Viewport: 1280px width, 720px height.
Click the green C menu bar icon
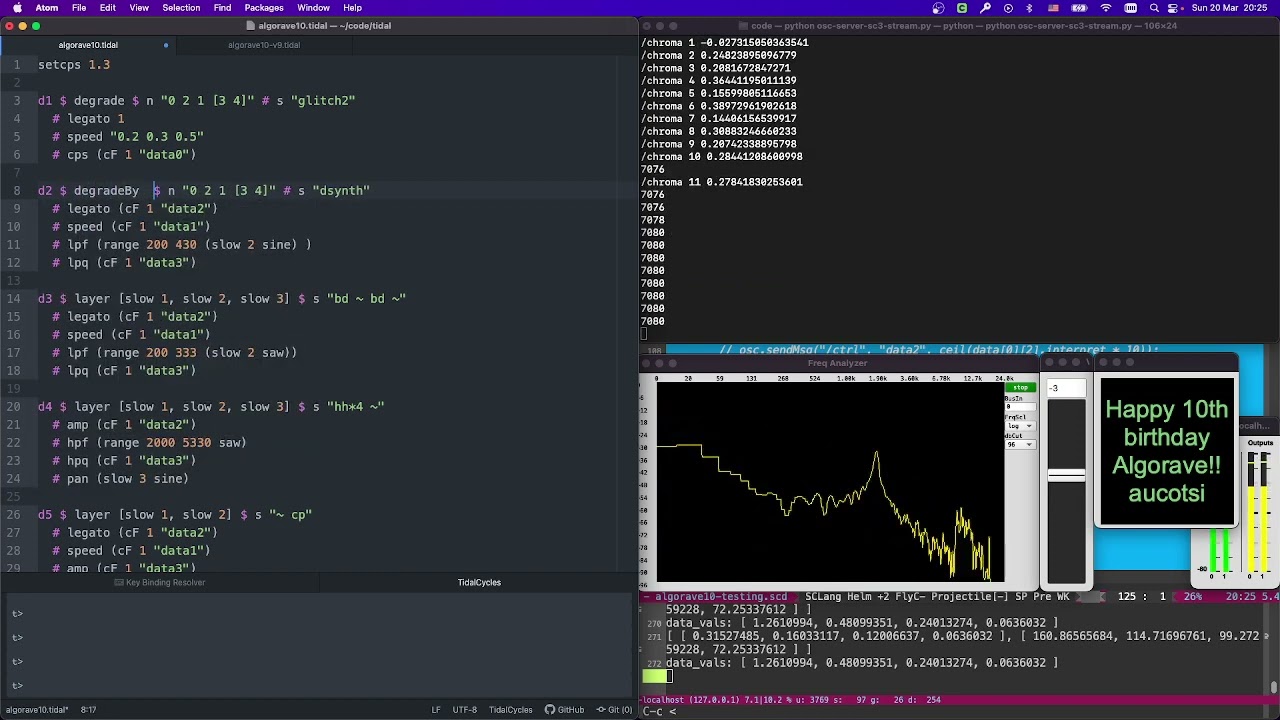[x=962, y=8]
